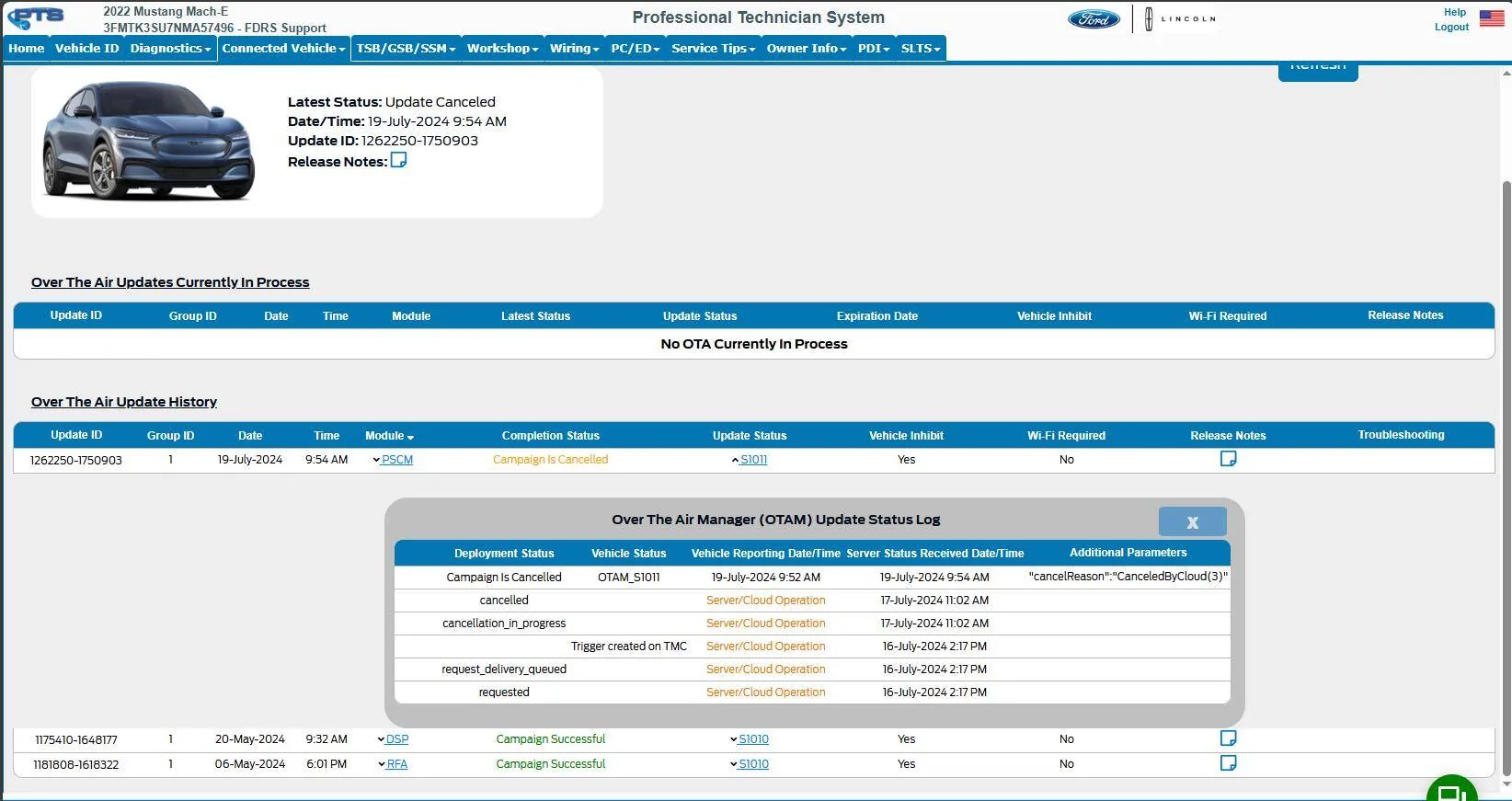This screenshot has width=1512, height=801.
Task: Click the Professional Technician System title
Action: [759, 17]
